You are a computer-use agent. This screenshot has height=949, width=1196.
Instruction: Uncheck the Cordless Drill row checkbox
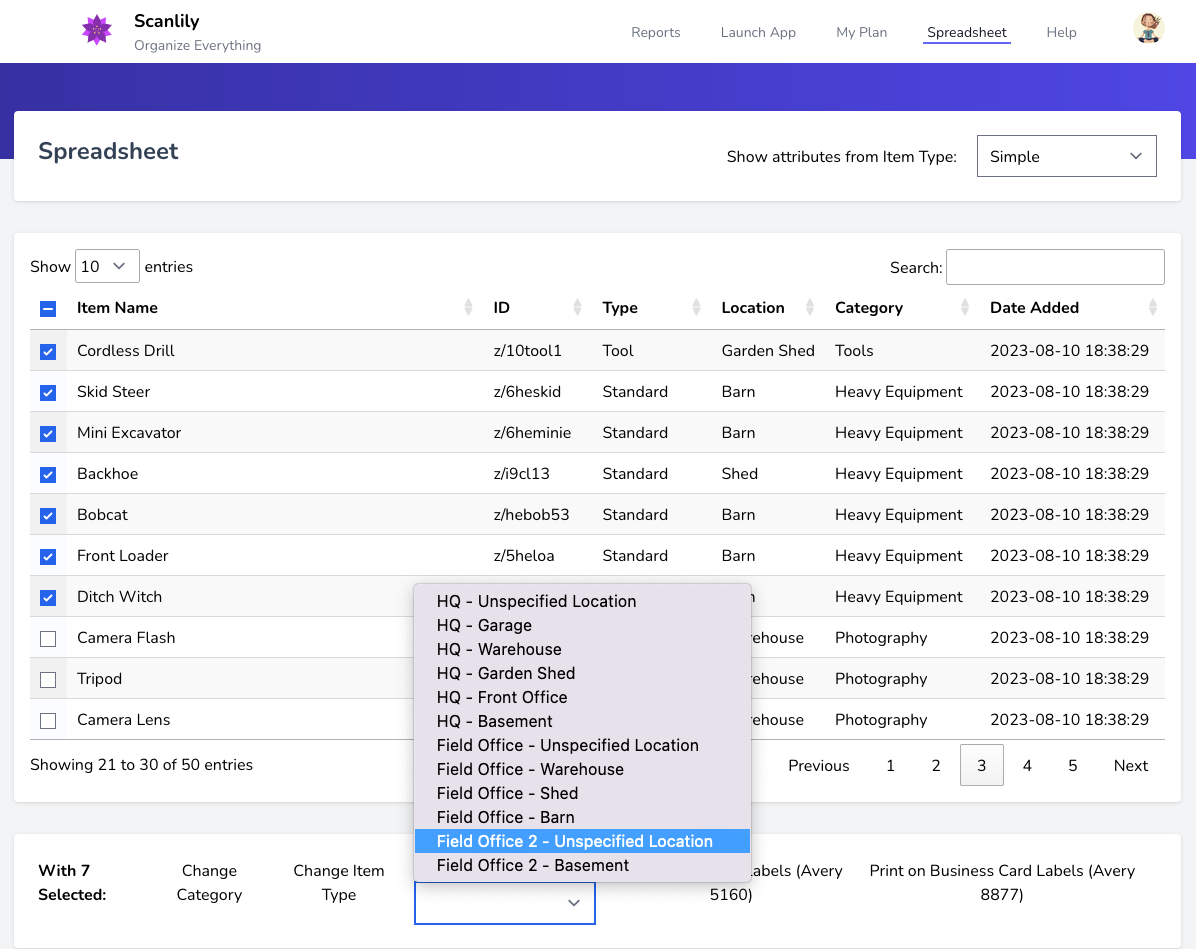[x=48, y=352]
